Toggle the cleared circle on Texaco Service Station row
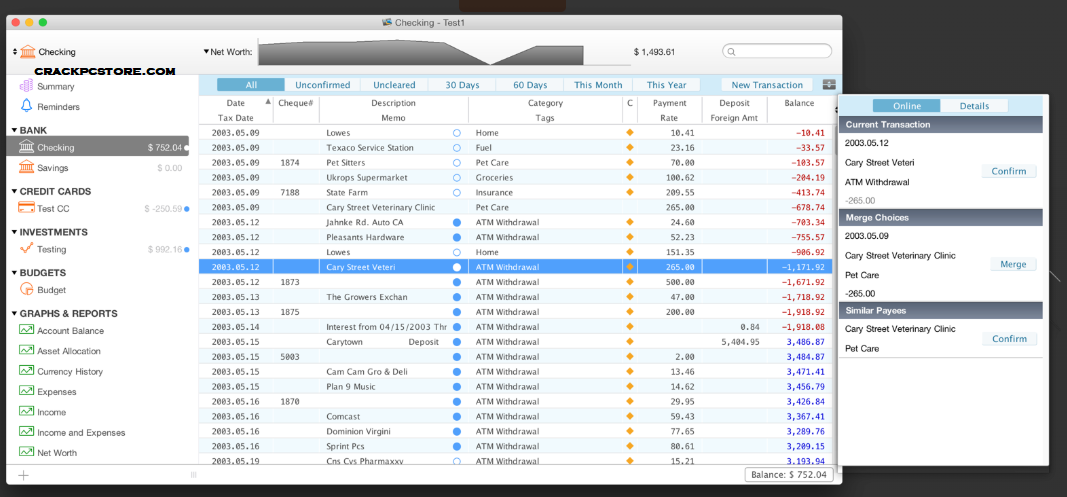 (457, 147)
